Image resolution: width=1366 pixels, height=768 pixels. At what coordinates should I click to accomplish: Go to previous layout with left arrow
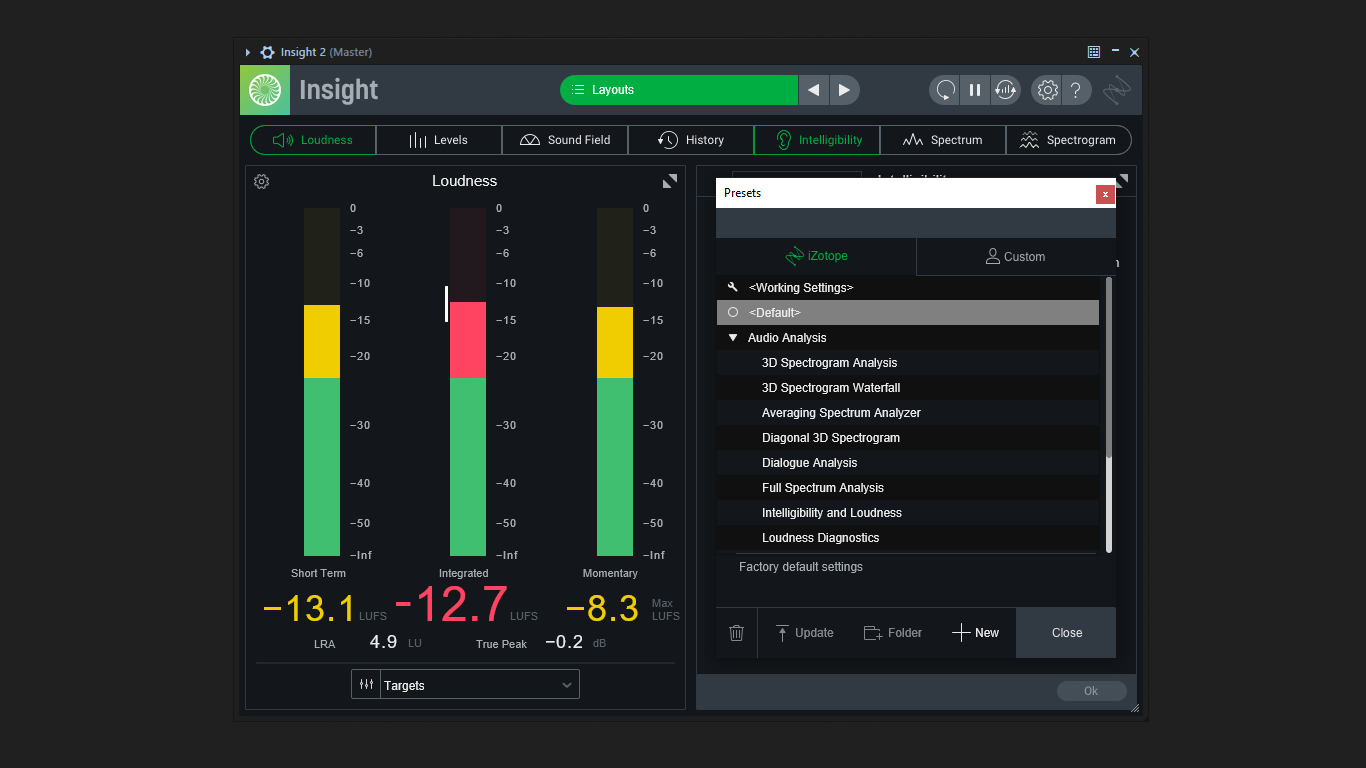(x=813, y=90)
